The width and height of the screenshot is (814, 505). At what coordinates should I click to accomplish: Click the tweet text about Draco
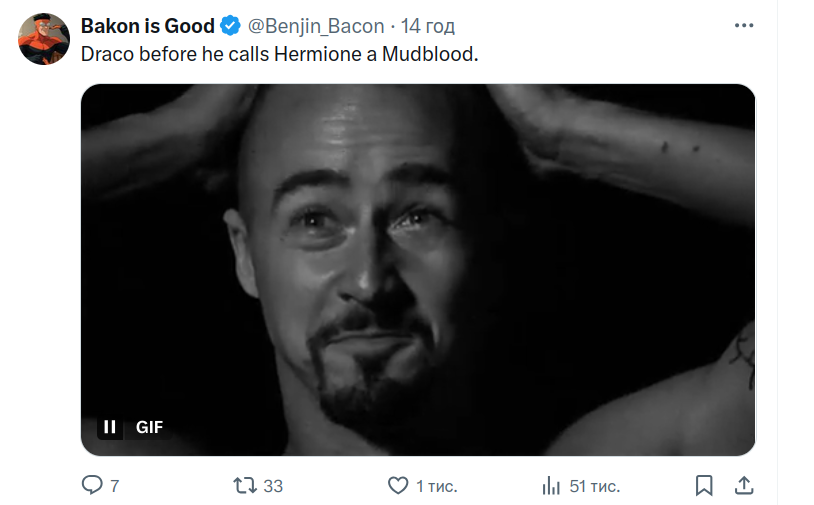279,55
